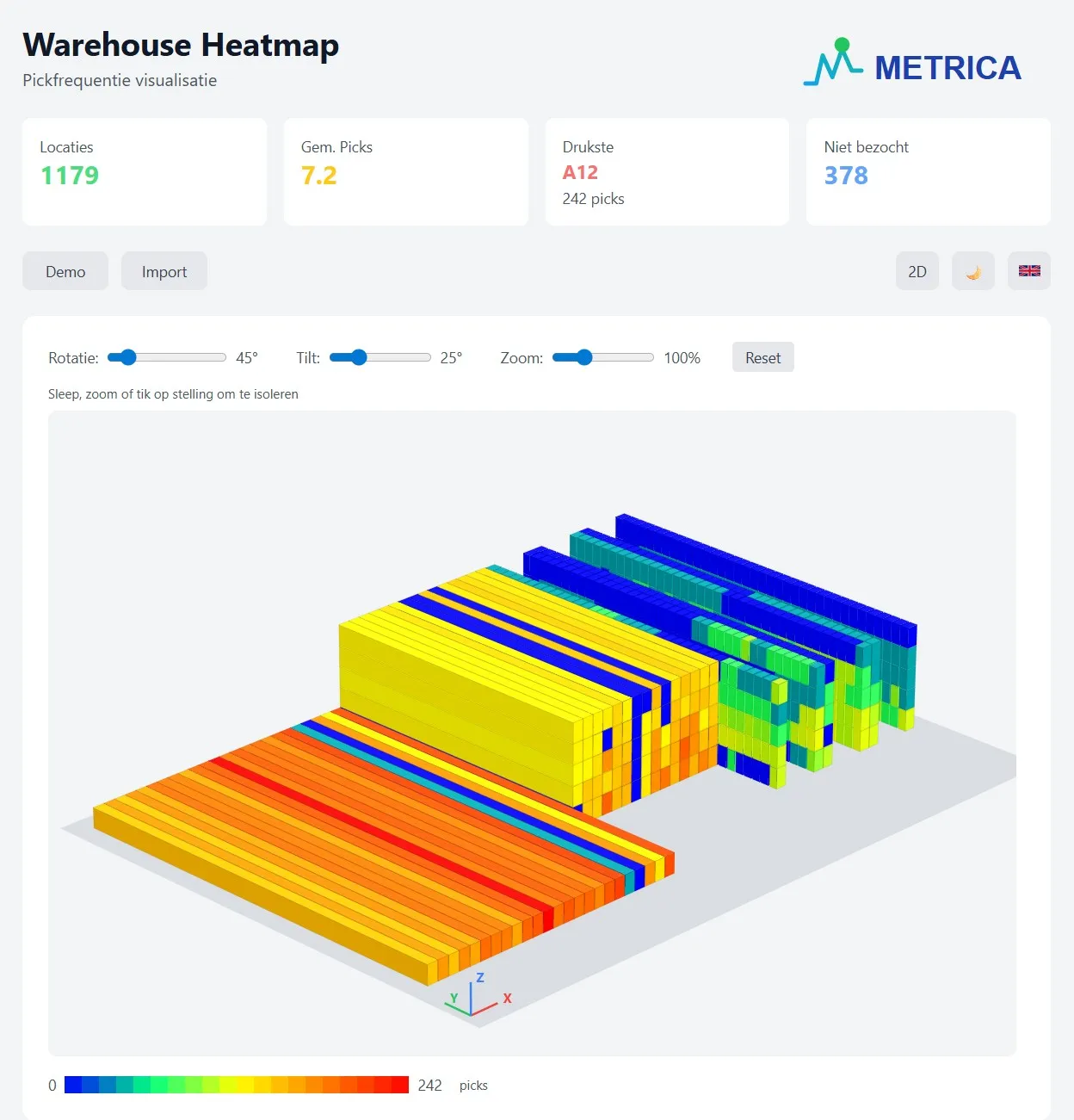Viewport: 1074px width, 1120px height.
Task: Click the Rotatie slider handle
Action: 127,357
